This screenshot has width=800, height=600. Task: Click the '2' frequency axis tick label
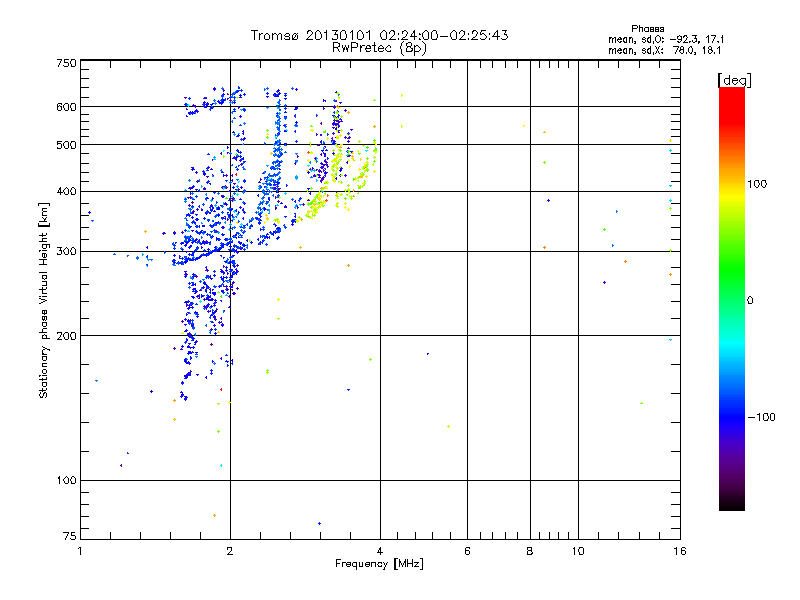coord(230,551)
